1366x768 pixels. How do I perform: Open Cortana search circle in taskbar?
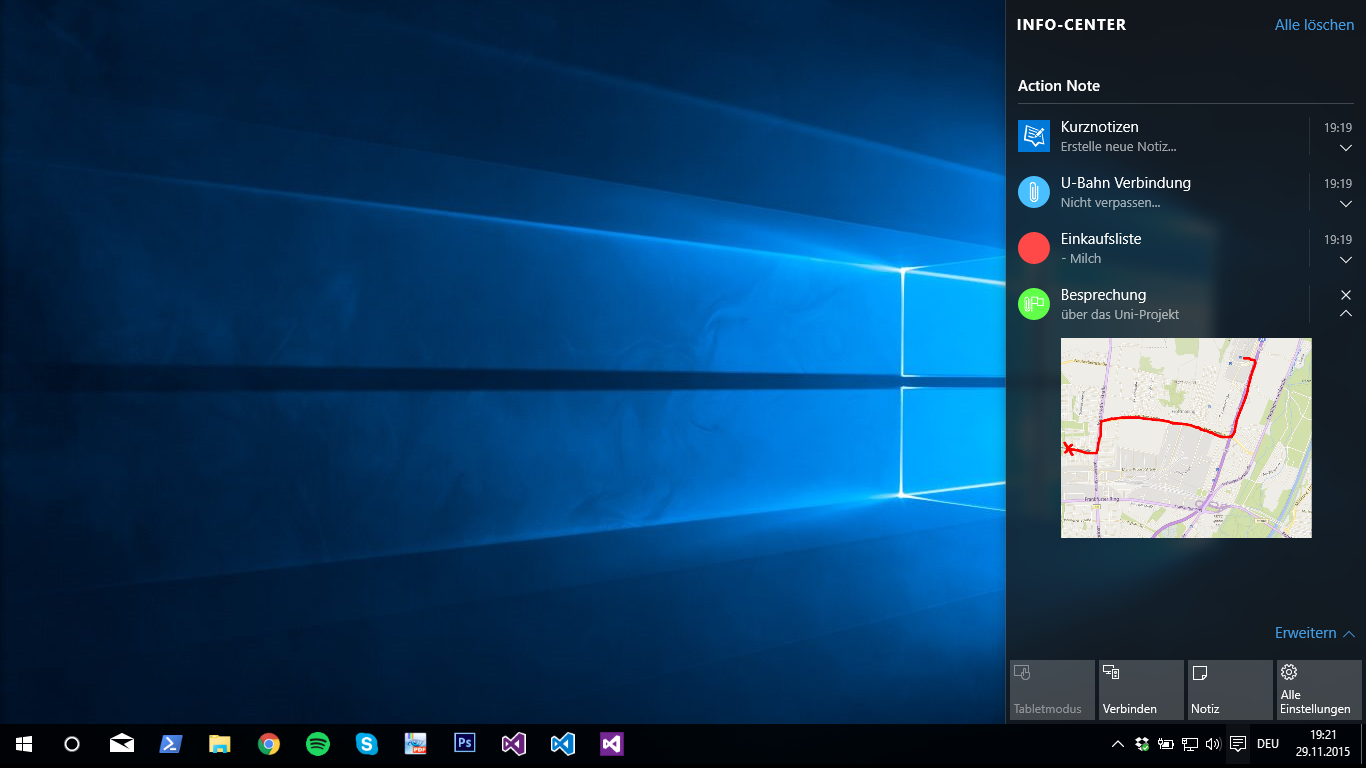[x=72, y=744]
